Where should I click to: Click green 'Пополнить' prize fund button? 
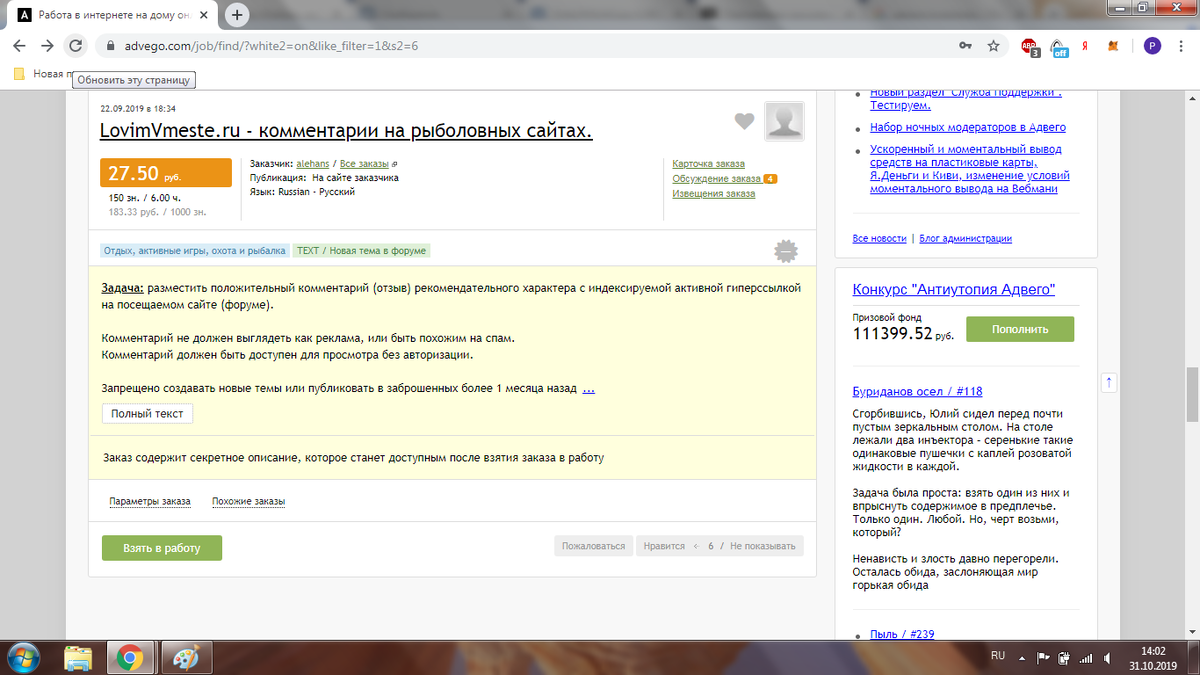[x=1020, y=329]
